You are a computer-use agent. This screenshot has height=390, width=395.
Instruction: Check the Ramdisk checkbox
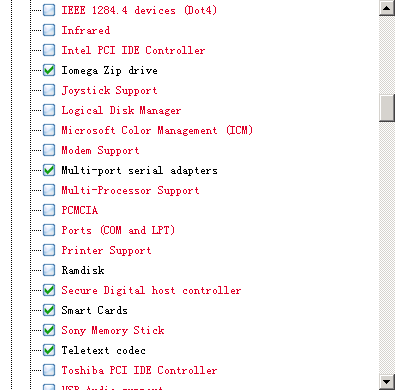tap(49, 270)
